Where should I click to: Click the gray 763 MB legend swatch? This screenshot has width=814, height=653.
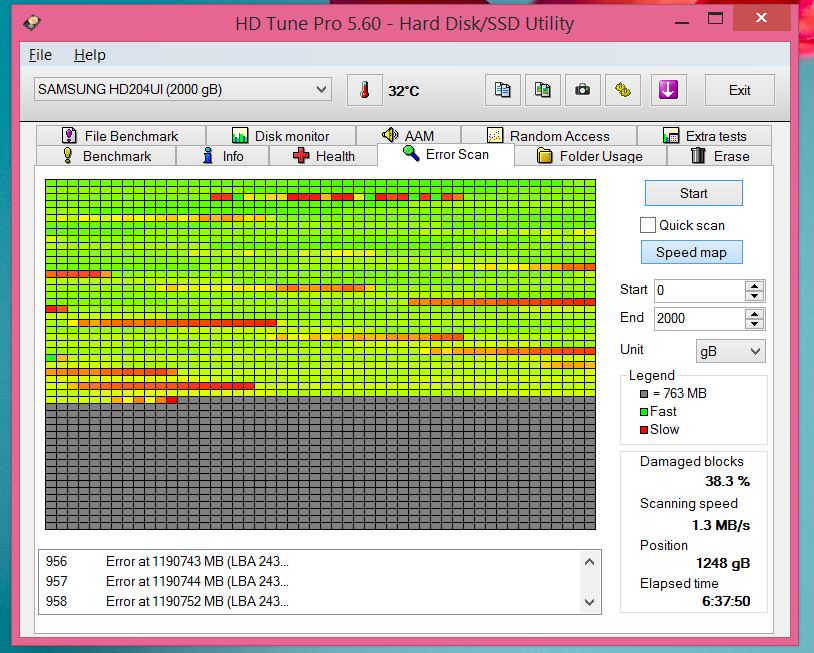(x=644, y=394)
